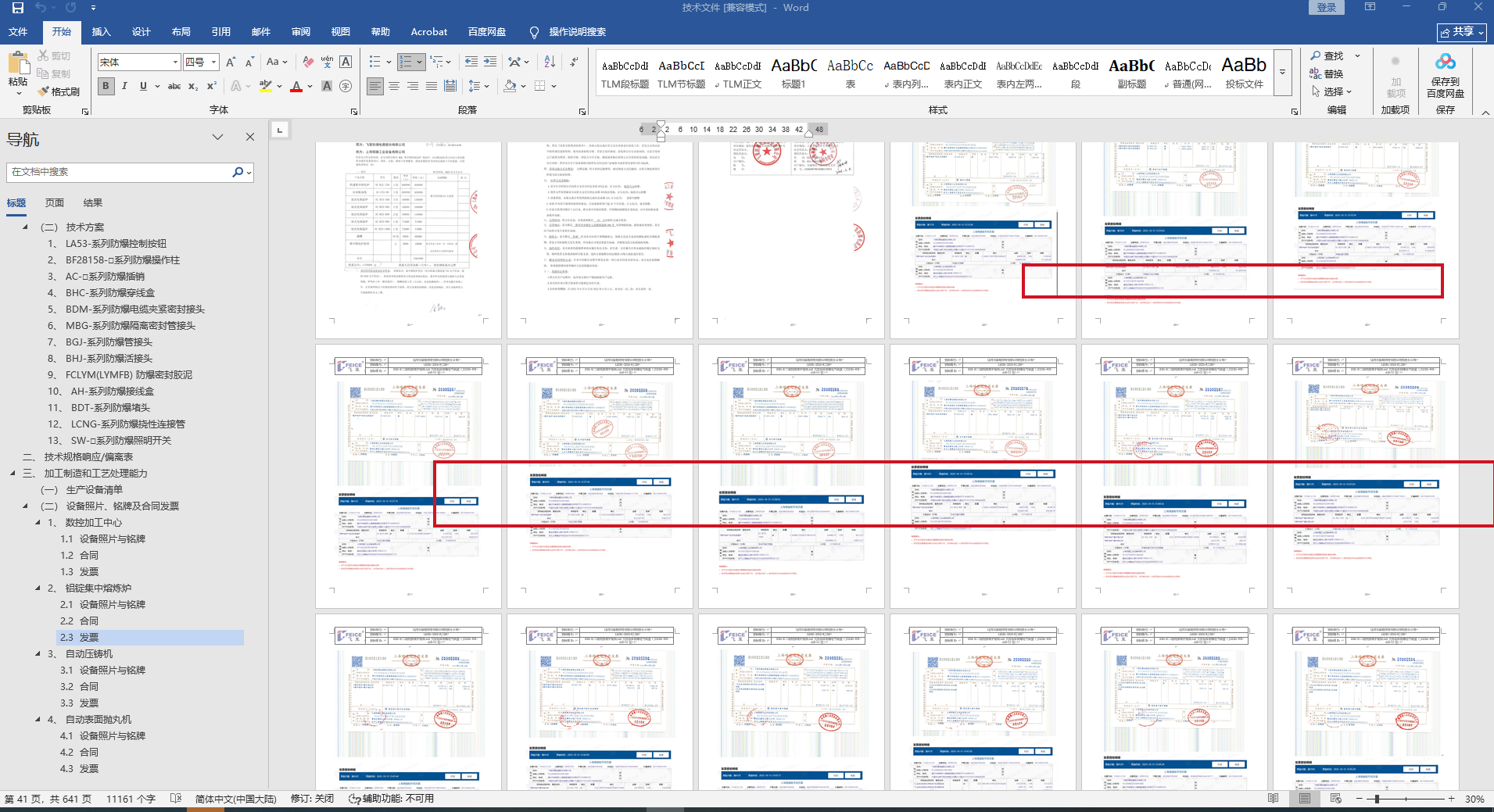Click the ruler tab selector box
This screenshot has height=812, width=1494.
pyautogui.click(x=280, y=130)
